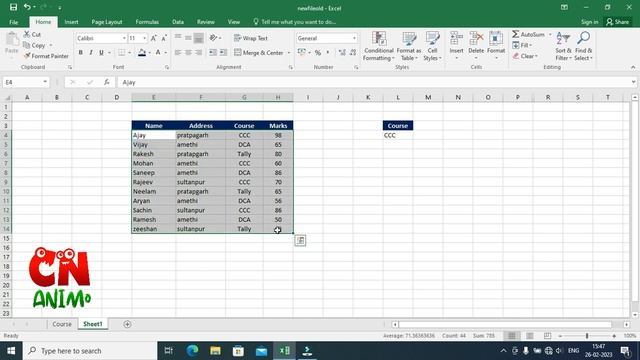
Task: Insert cells via Insert button
Action: pos(456,46)
